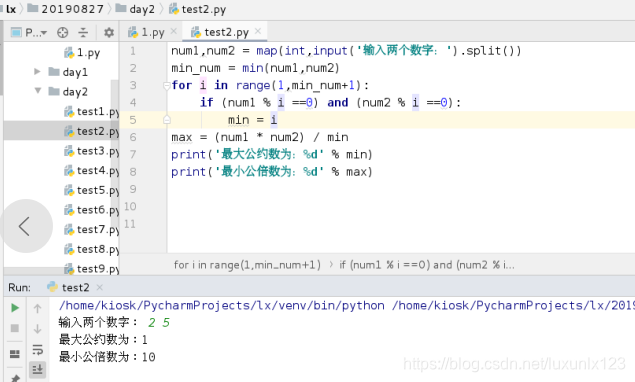This screenshot has width=635, height=382.
Task: Click line number 11 in the gutter
Action: click(130, 224)
